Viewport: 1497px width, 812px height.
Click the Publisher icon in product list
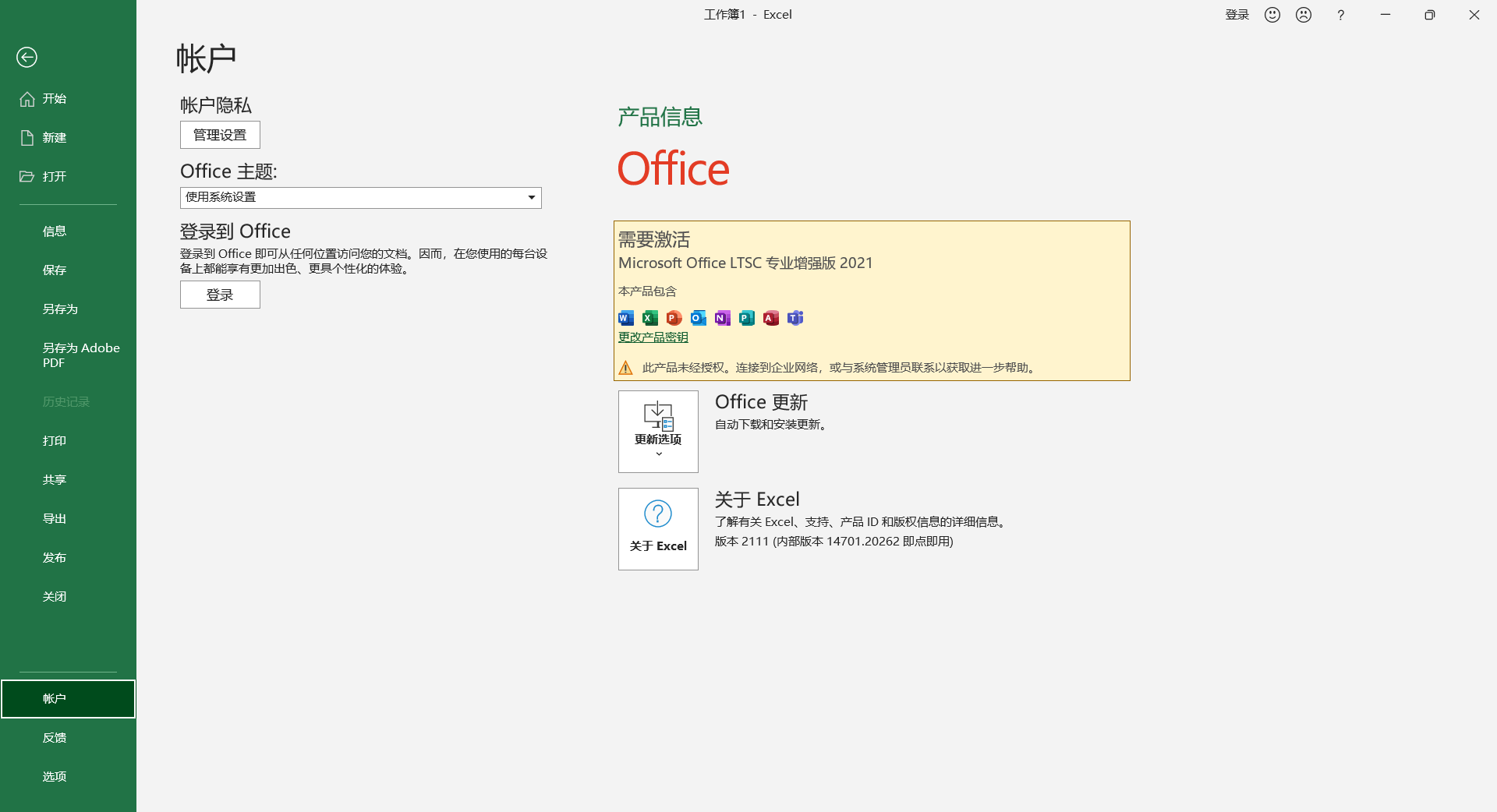pos(747,318)
